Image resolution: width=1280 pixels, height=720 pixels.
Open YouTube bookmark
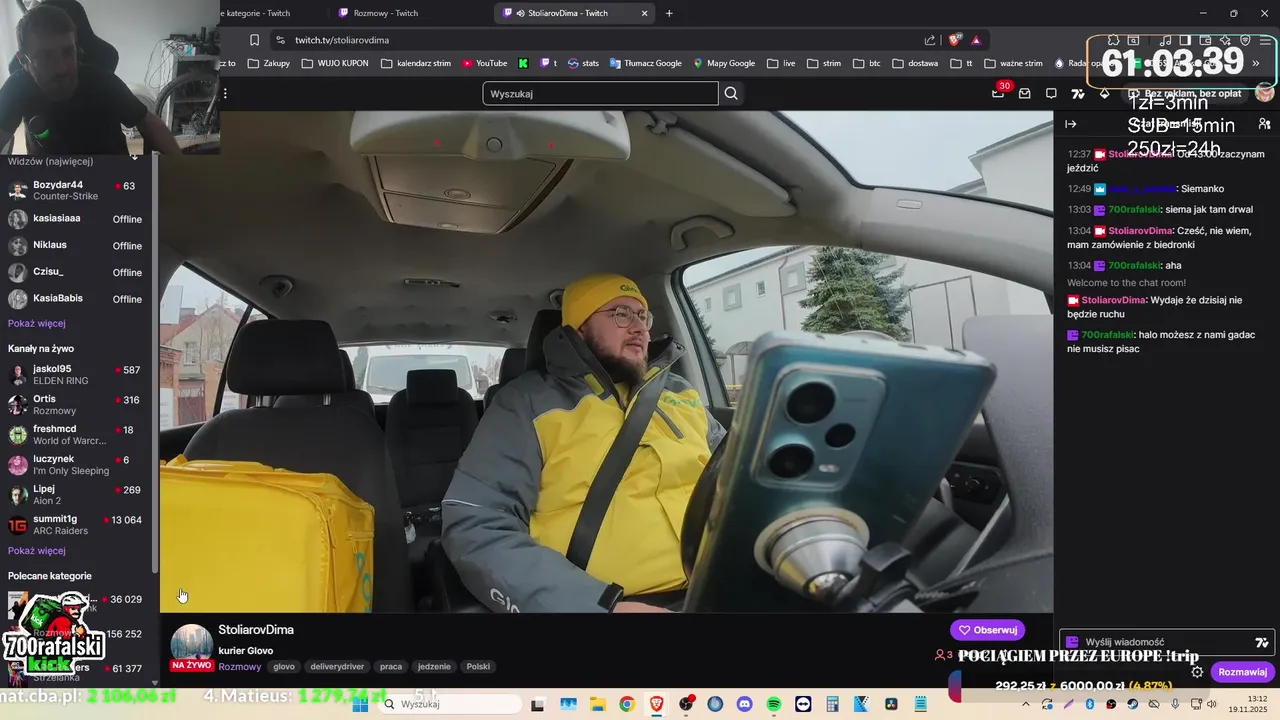[x=484, y=63]
